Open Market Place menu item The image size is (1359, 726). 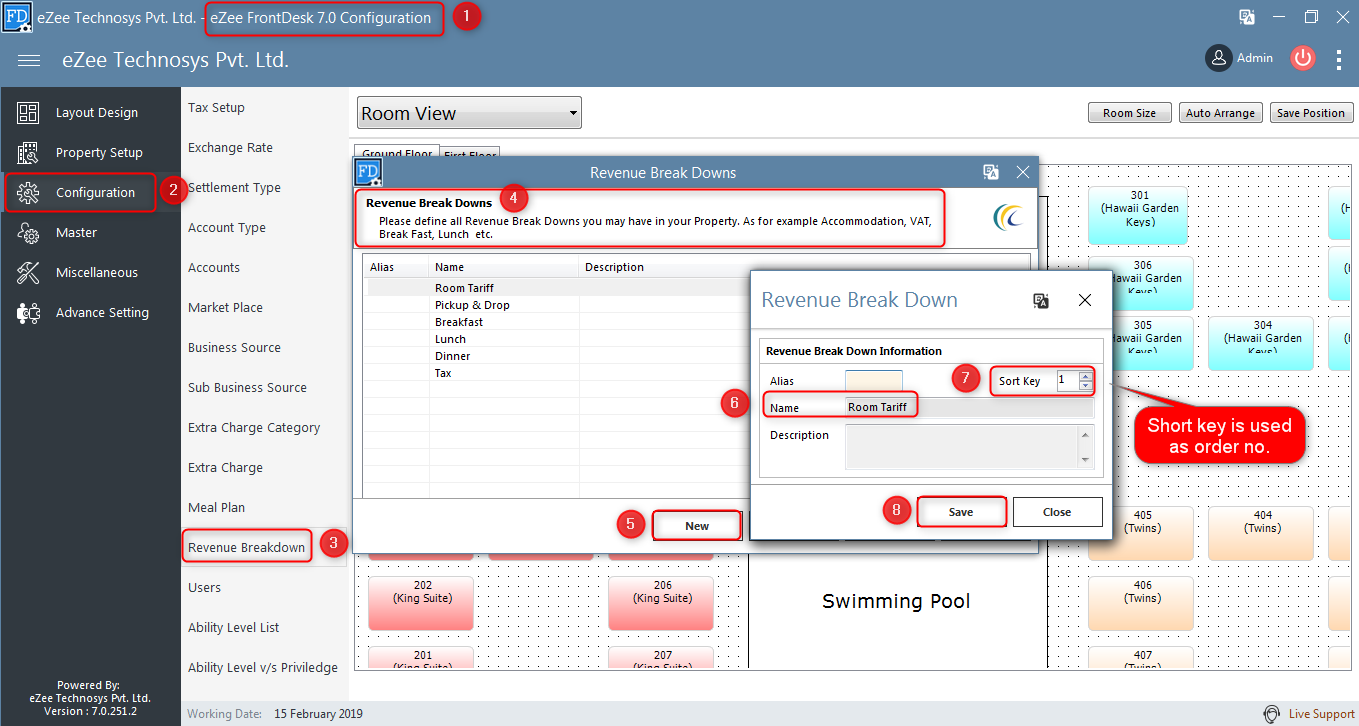(225, 308)
